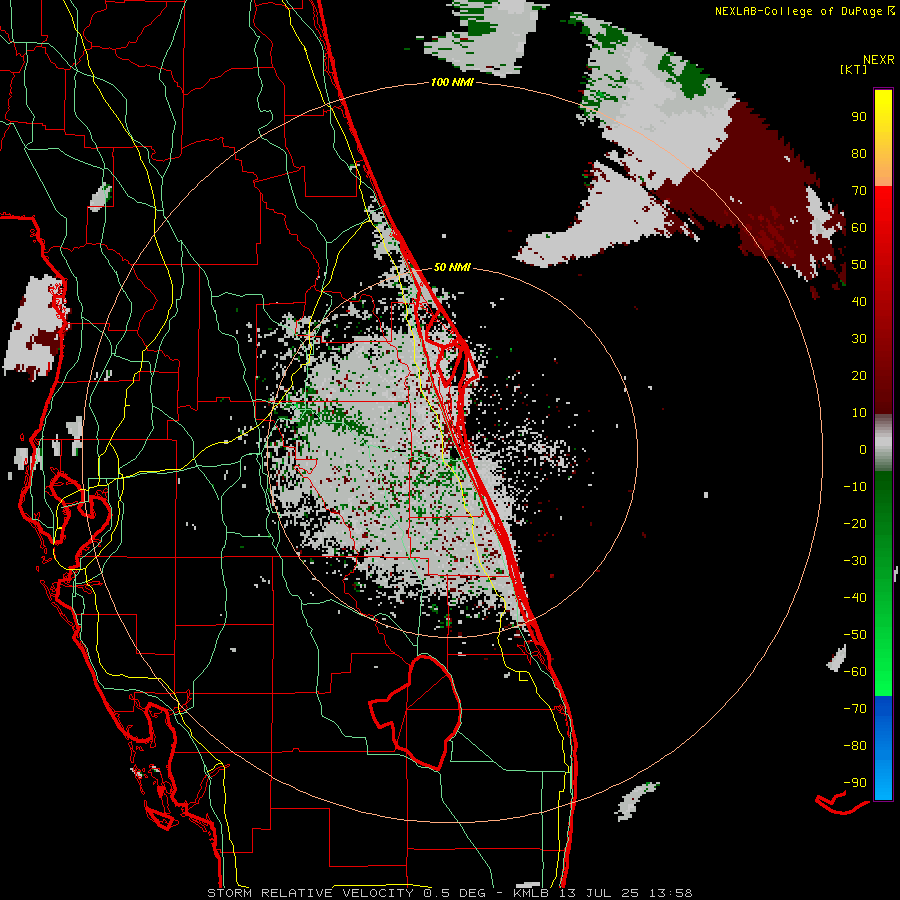Screen dimensions: 900x900
Task: Click the NEXR label above color scale
Action: click(x=879, y=60)
